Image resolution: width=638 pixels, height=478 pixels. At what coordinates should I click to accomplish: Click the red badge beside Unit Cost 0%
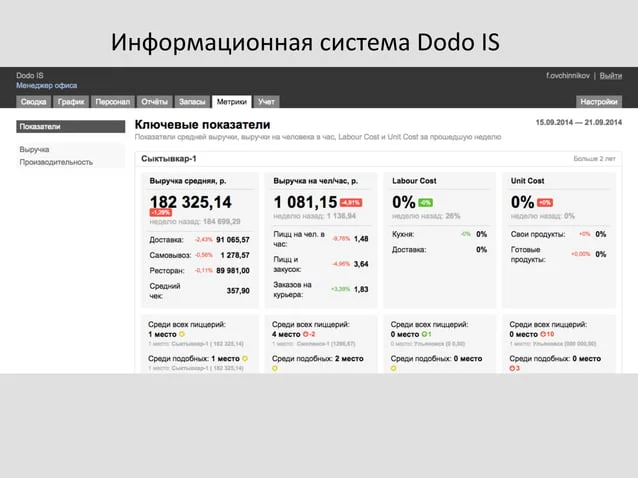click(545, 203)
